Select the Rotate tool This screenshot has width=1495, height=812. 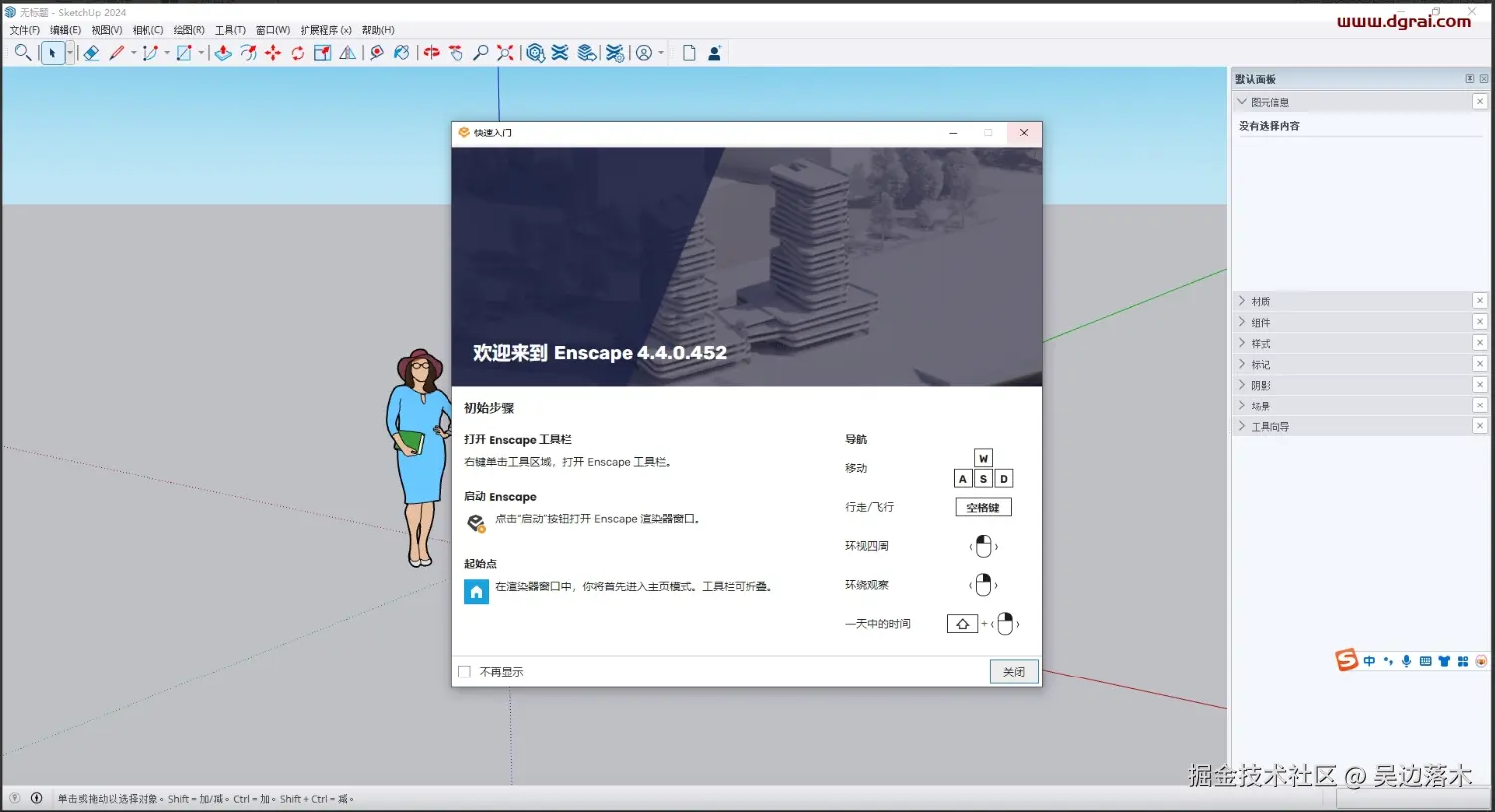click(x=298, y=53)
